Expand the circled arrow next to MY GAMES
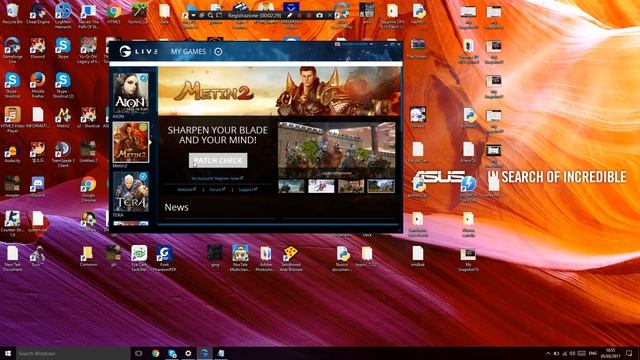Screen dimensions: 640x360 coord(218,52)
